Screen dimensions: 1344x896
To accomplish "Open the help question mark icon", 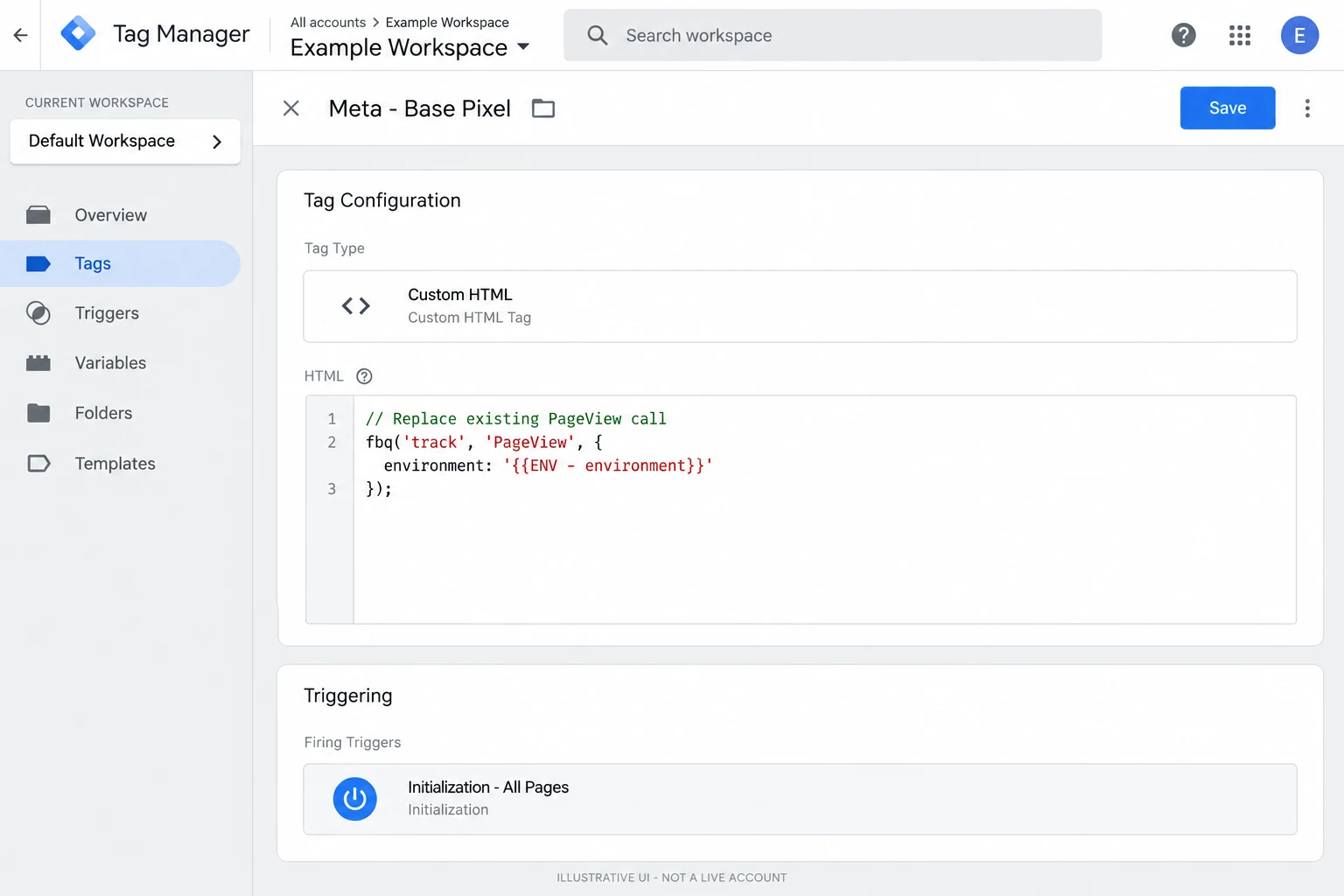I will (x=1183, y=35).
